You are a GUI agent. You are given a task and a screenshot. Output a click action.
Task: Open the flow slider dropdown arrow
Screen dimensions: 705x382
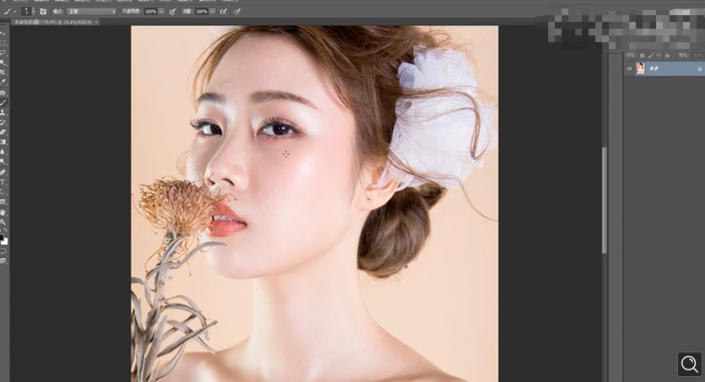(212, 11)
